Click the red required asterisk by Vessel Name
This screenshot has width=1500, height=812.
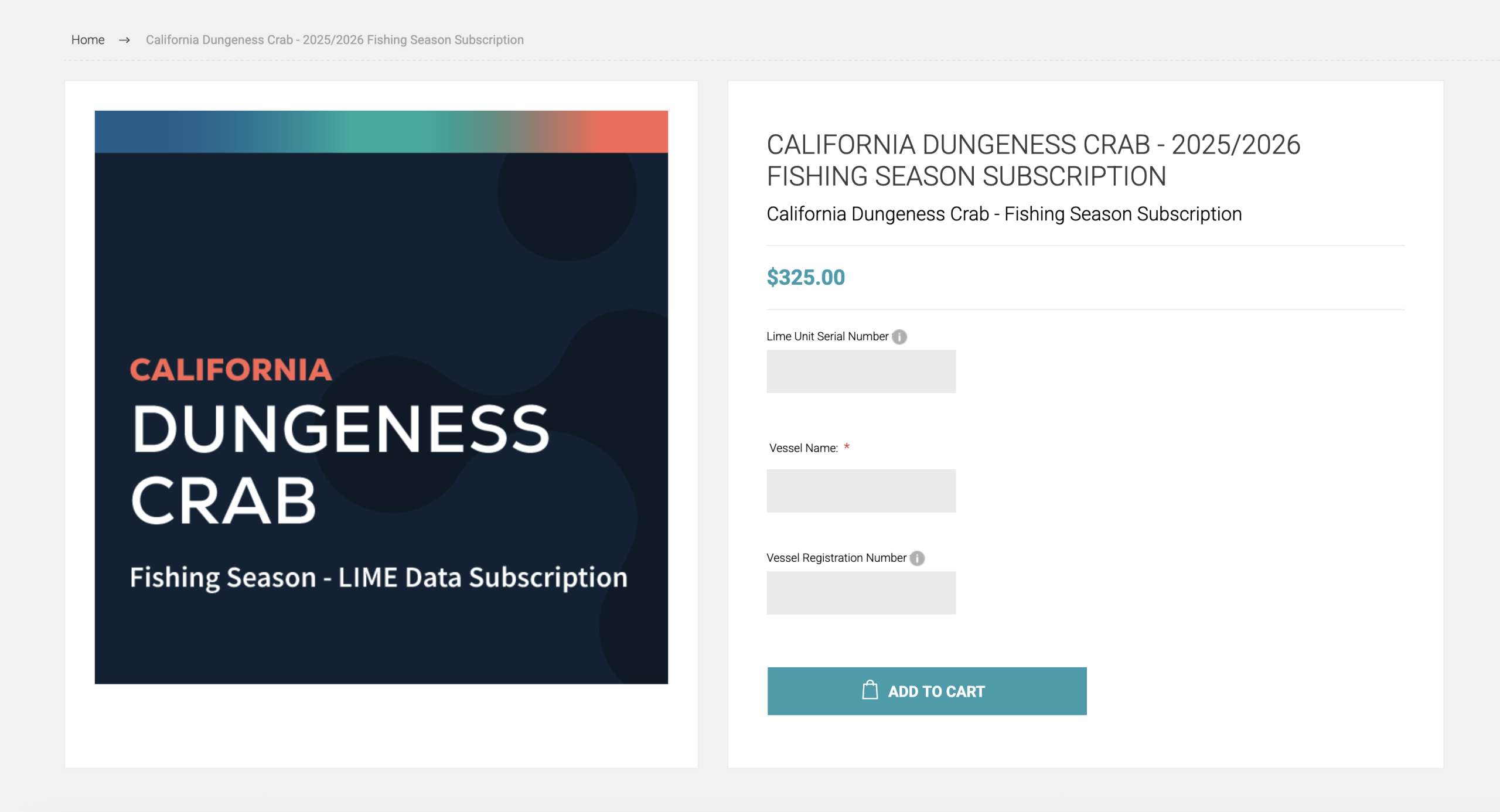point(847,447)
